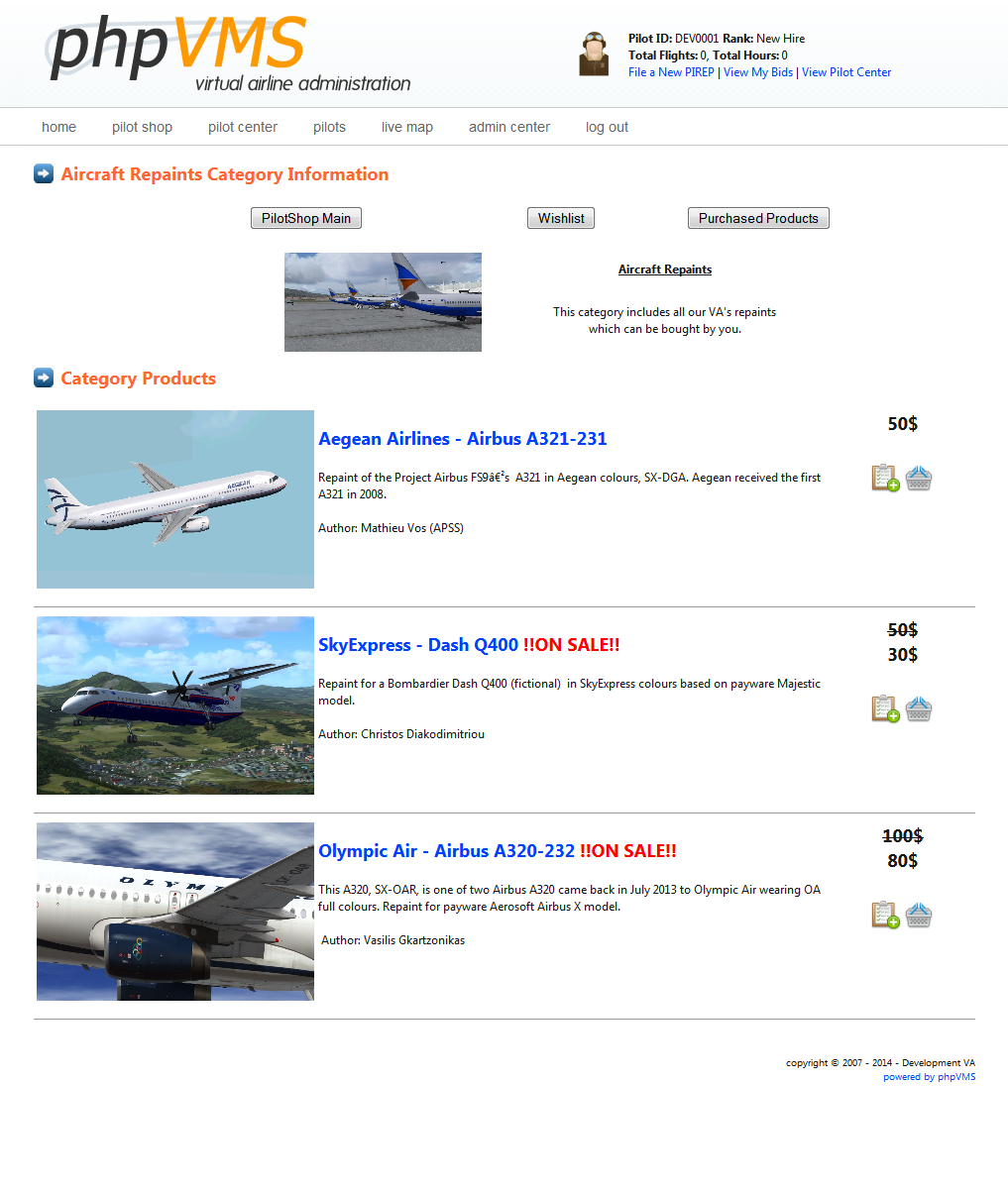Add Aegean Airlines A321 to wishlist
This screenshot has height=1192, width=1008.
[x=885, y=479]
